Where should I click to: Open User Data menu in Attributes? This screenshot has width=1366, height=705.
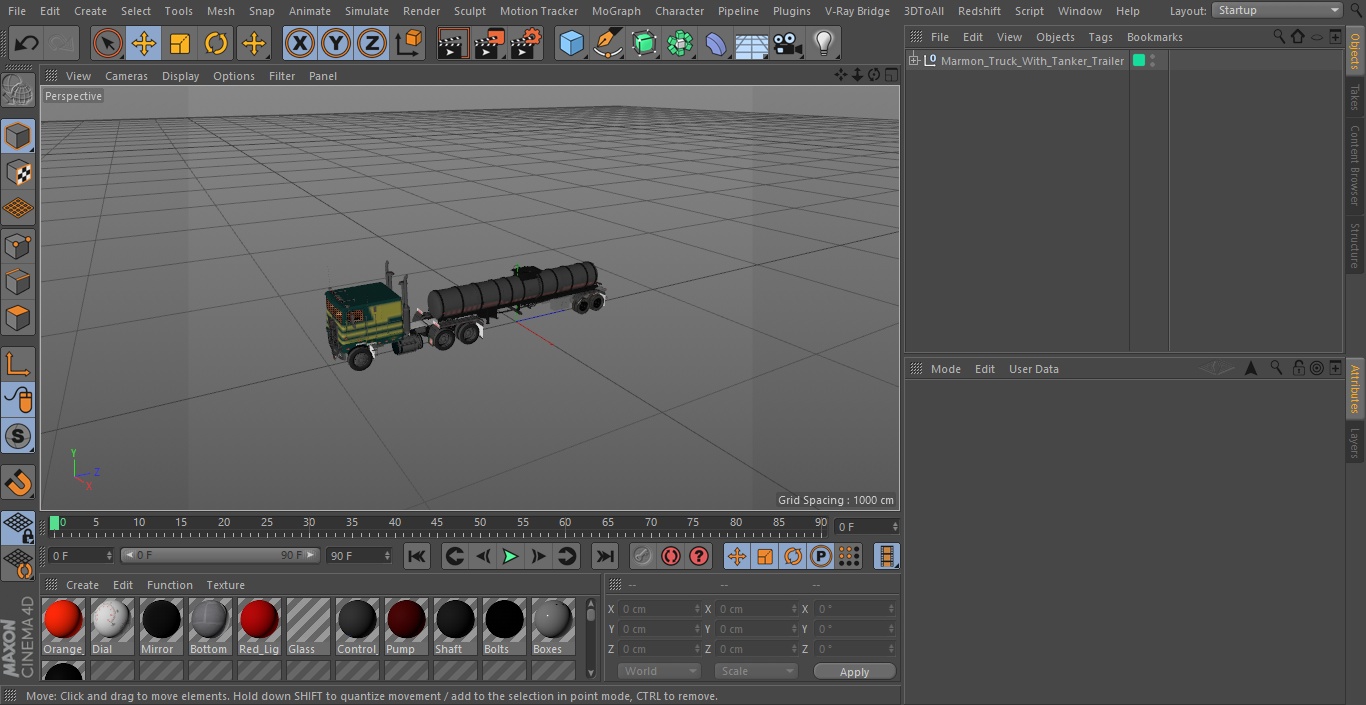coord(1033,369)
